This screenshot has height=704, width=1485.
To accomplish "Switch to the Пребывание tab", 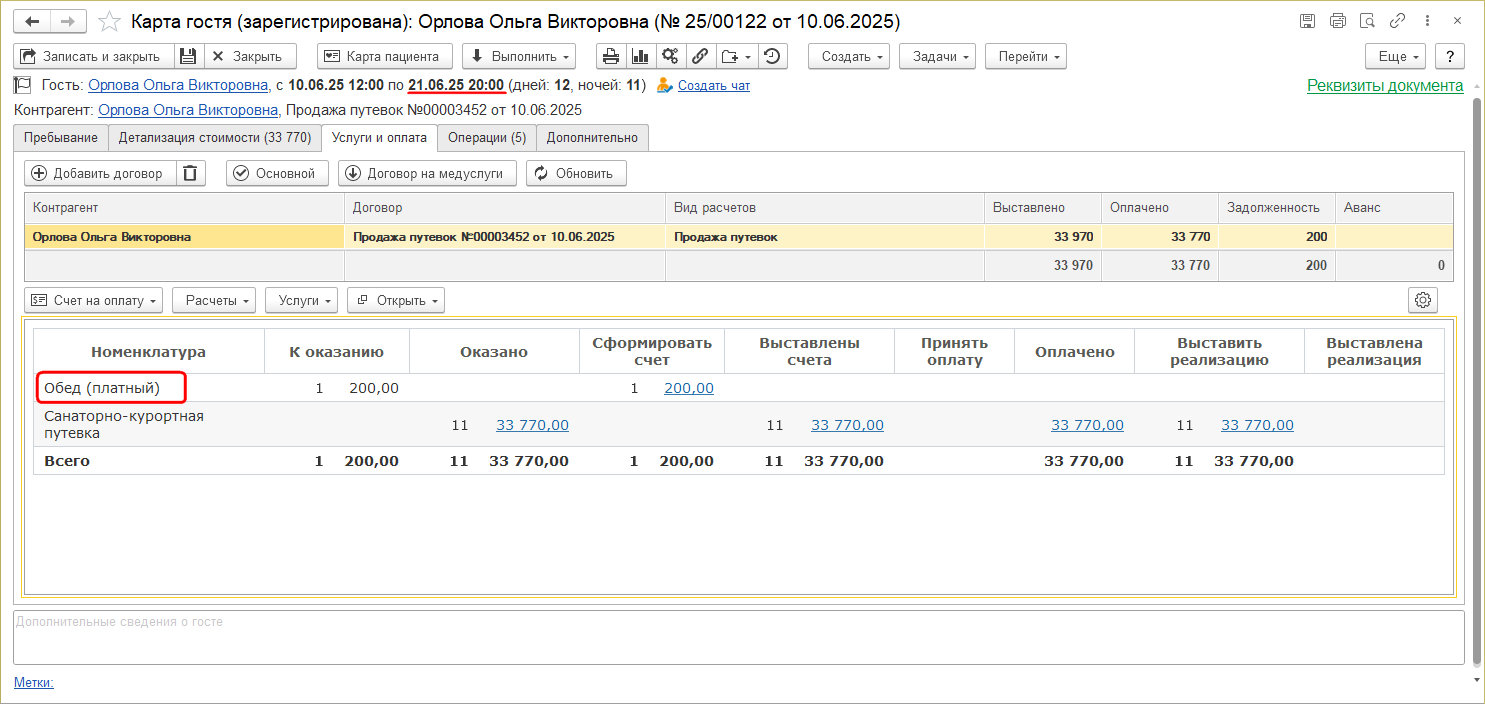I will coord(61,137).
